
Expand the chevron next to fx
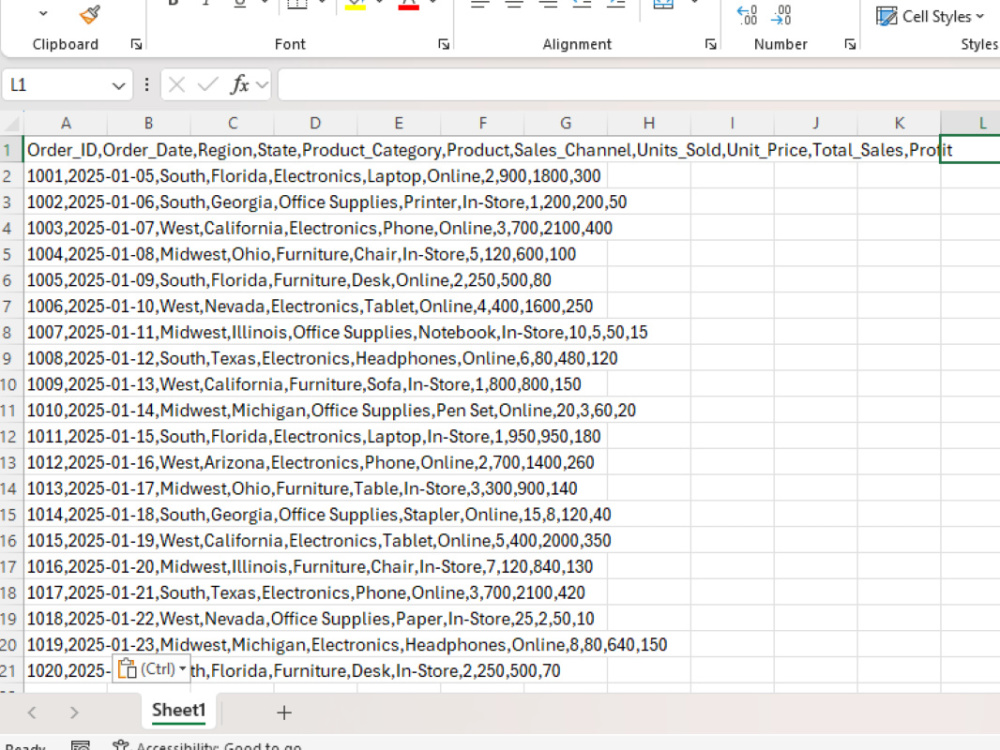(x=262, y=84)
